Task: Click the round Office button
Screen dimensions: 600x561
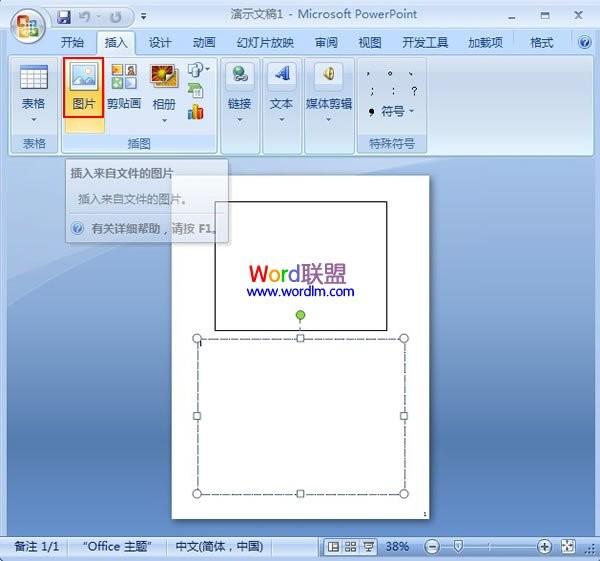Action: click(x=28, y=26)
